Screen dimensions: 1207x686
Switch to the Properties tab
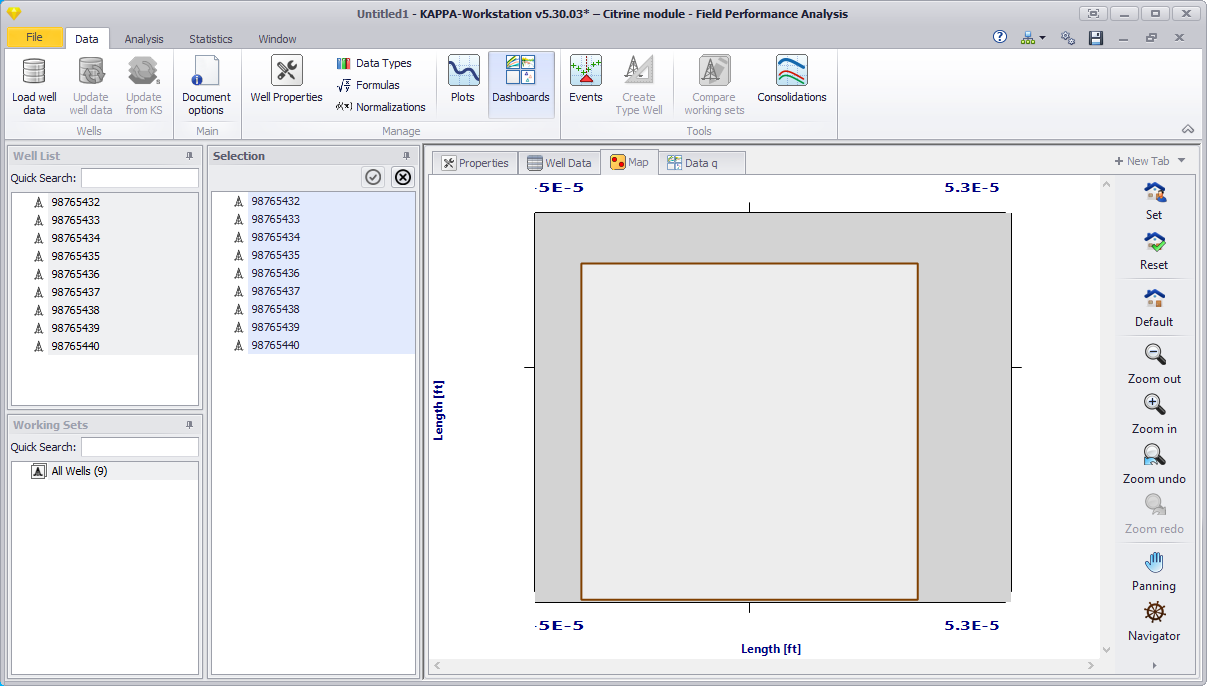pos(475,163)
